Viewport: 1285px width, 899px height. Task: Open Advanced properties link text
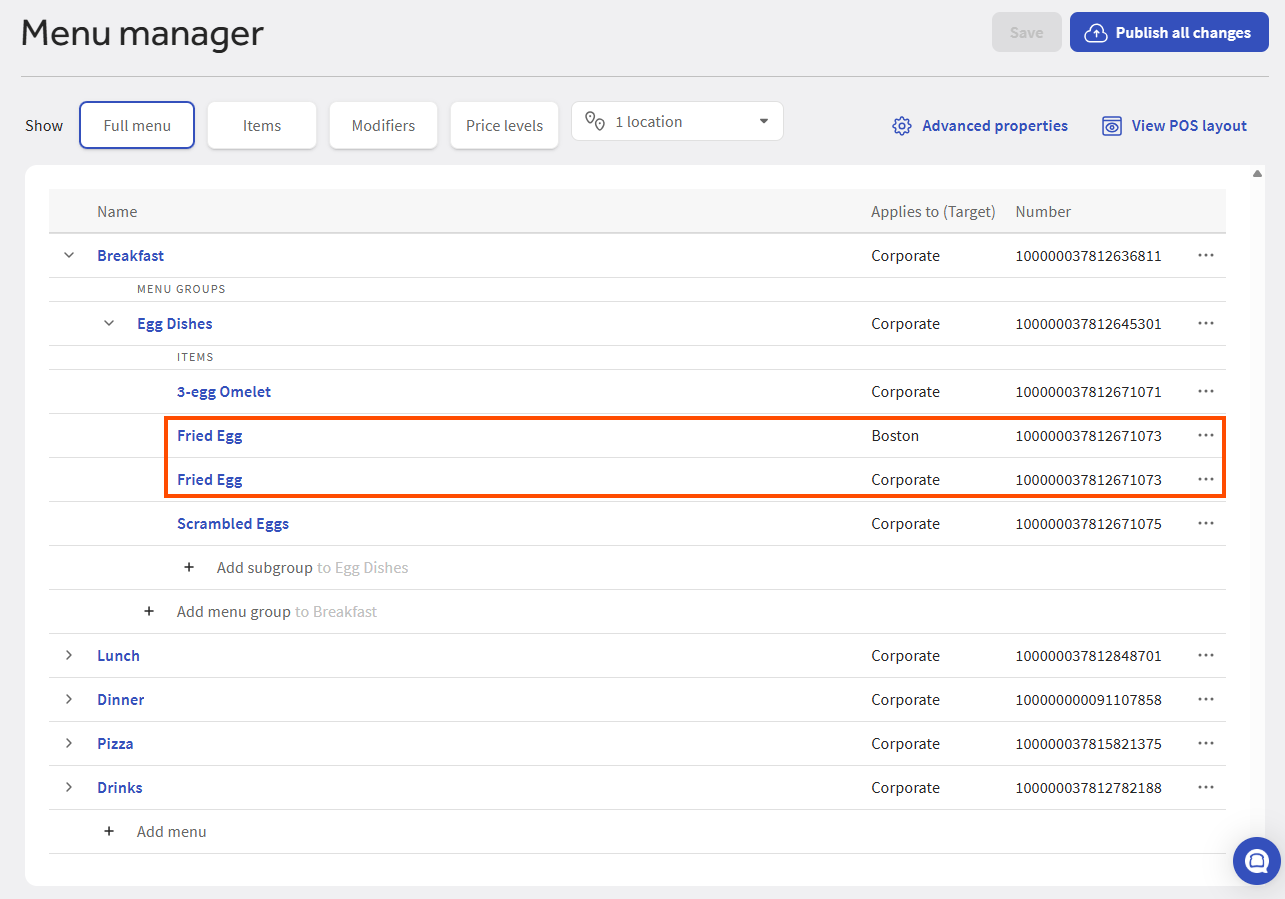tap(995, 126)
